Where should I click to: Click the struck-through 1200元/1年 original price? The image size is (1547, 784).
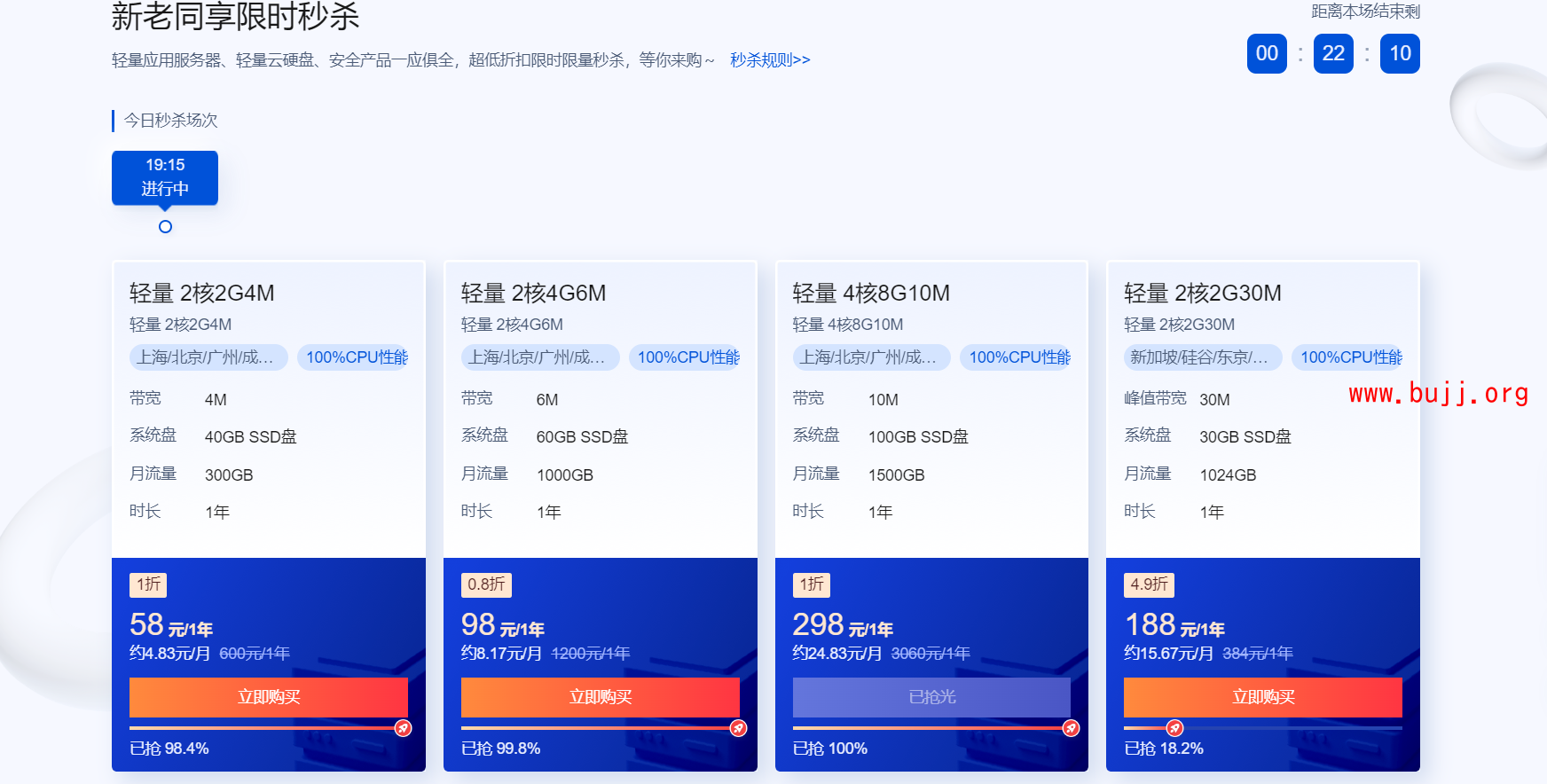coord(591,654)
